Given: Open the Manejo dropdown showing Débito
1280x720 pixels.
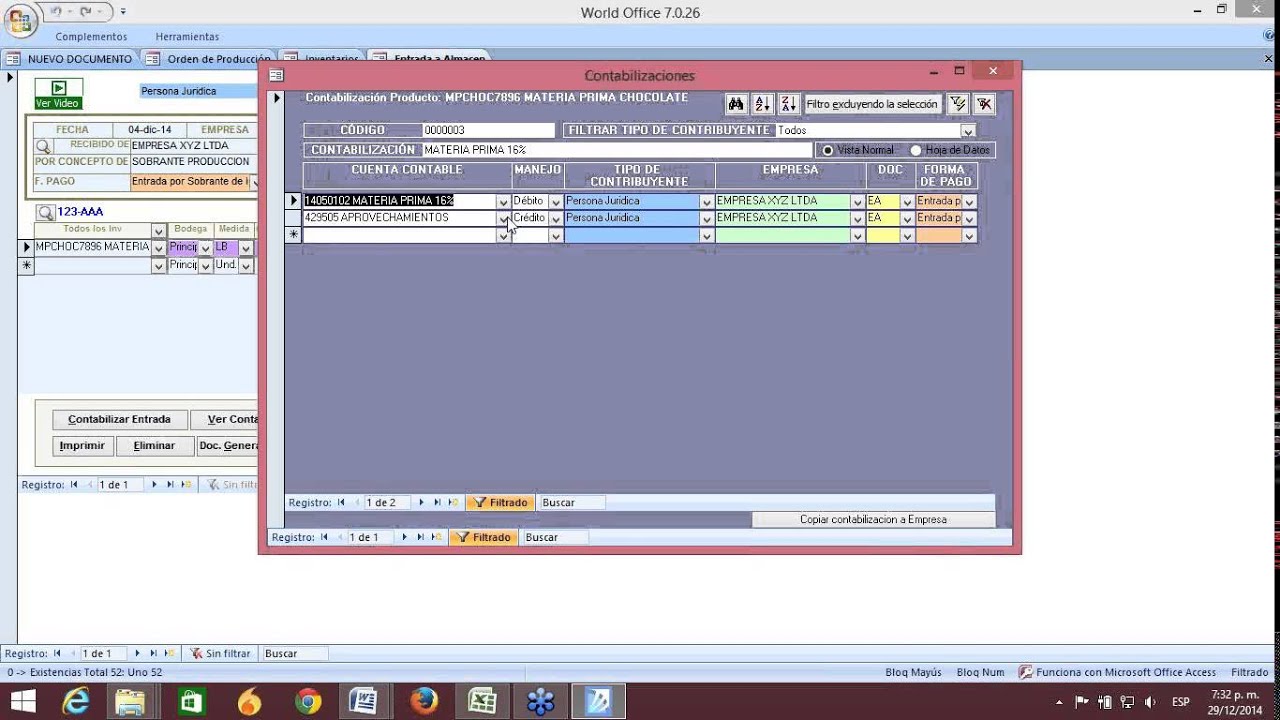Looking at the screenshot, I should (x=556, y=202).
